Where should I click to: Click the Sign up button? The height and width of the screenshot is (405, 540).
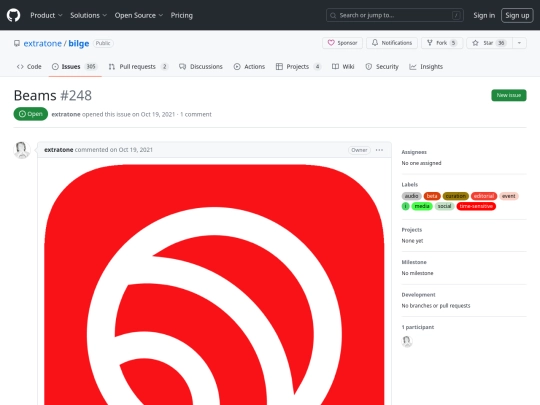point(517,15)
